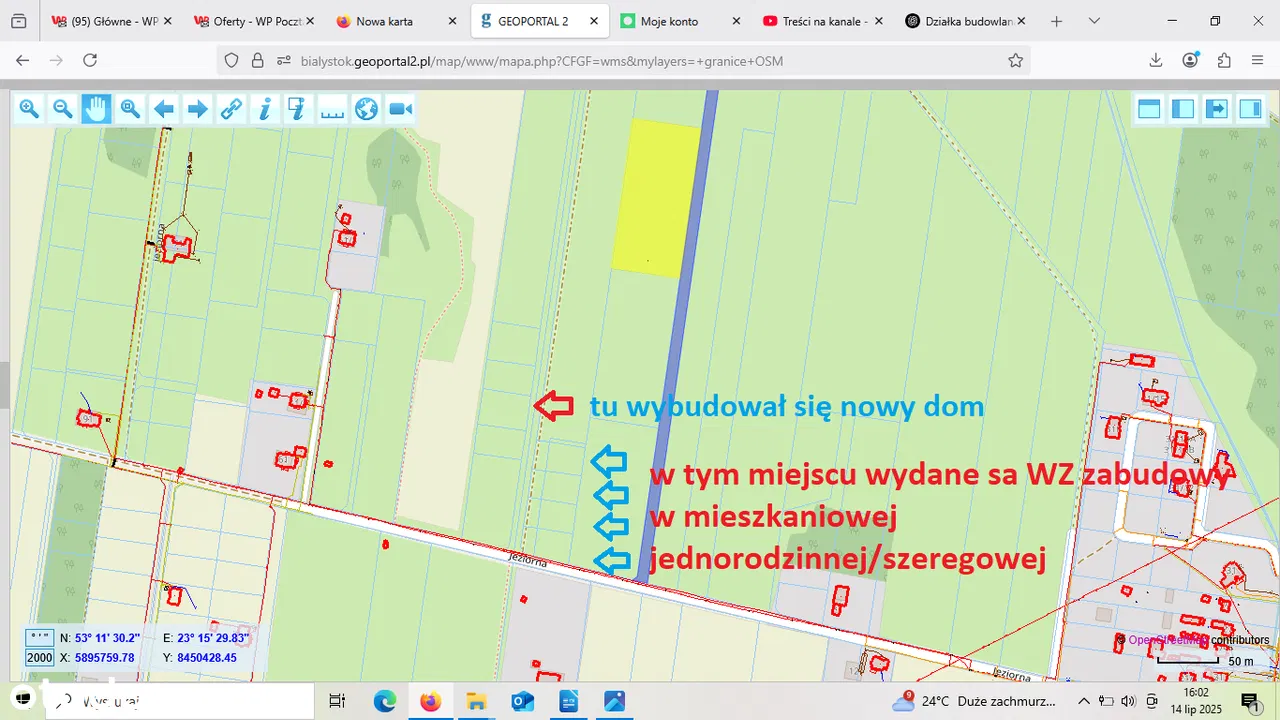
Task: Click the zoom in magnifier tool
Action: coord(29,109)
